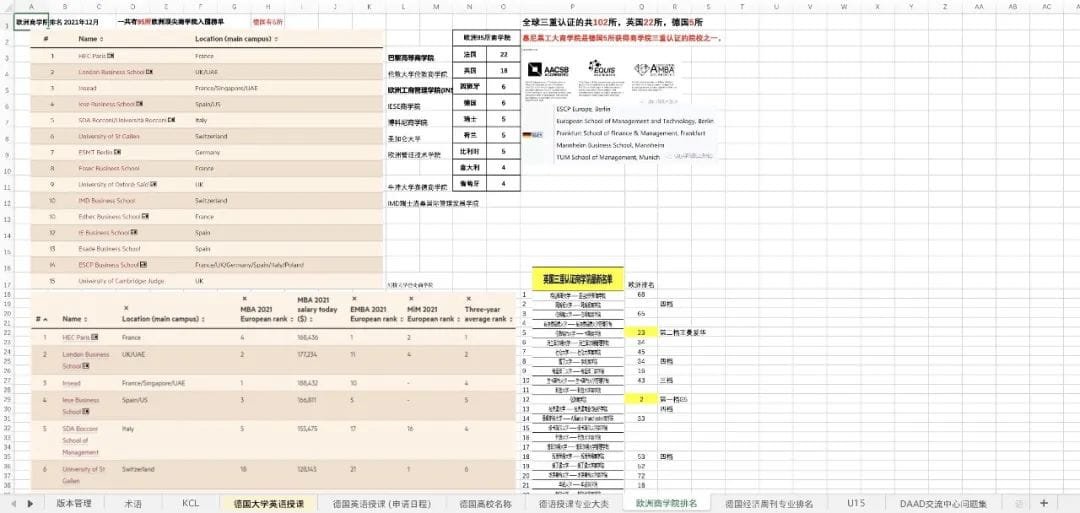Viewport: 1080px width, 513px height.
Task: Click the red 慕尼黑工大商学院 sentence
Action: 622,38
